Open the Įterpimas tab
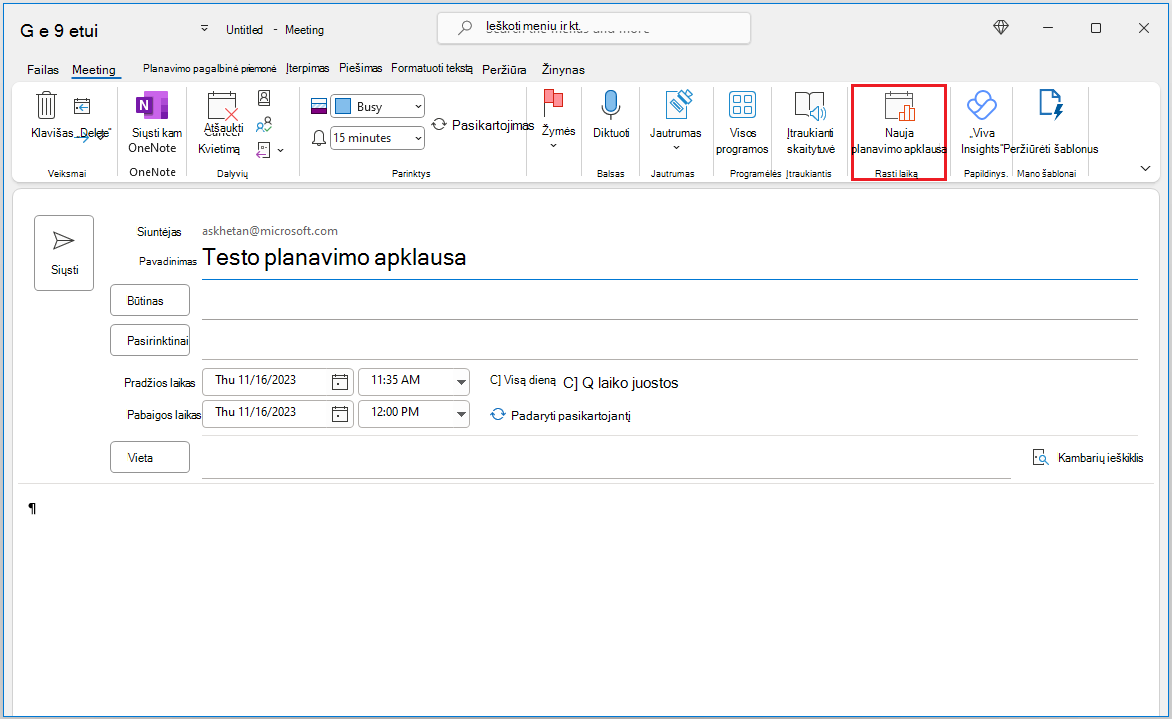This screenshot has height=719, width=1172. (307, 68)
